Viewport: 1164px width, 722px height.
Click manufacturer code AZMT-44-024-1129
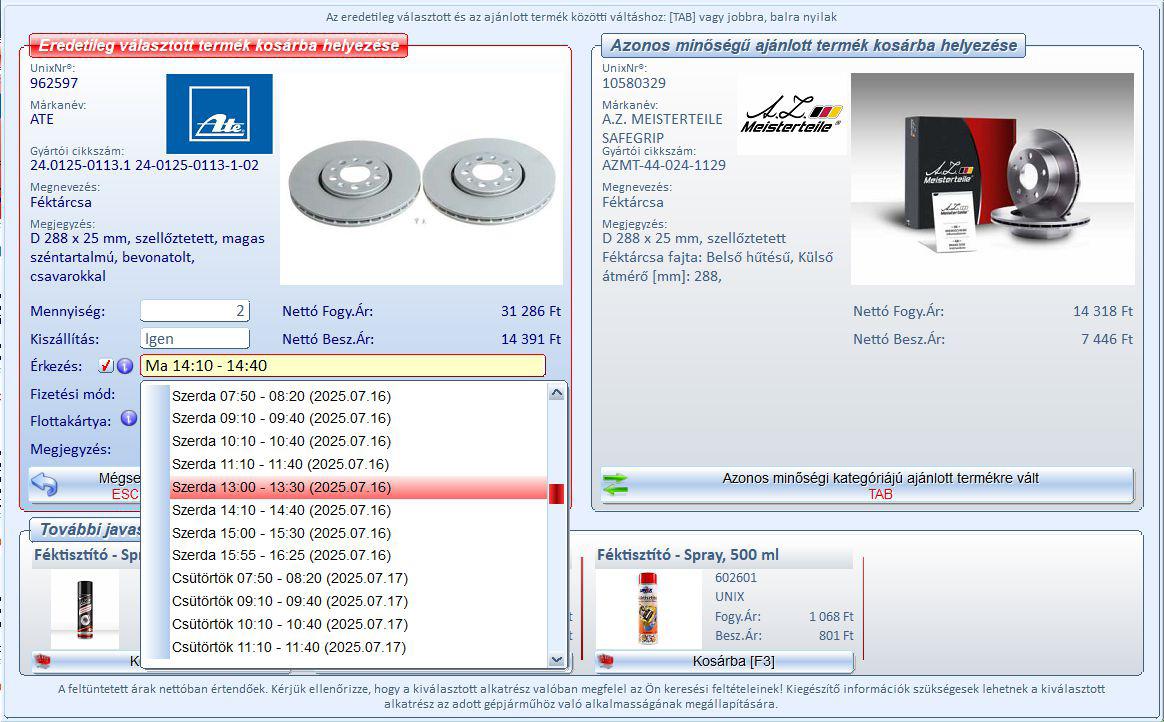[x=664, y=165]
